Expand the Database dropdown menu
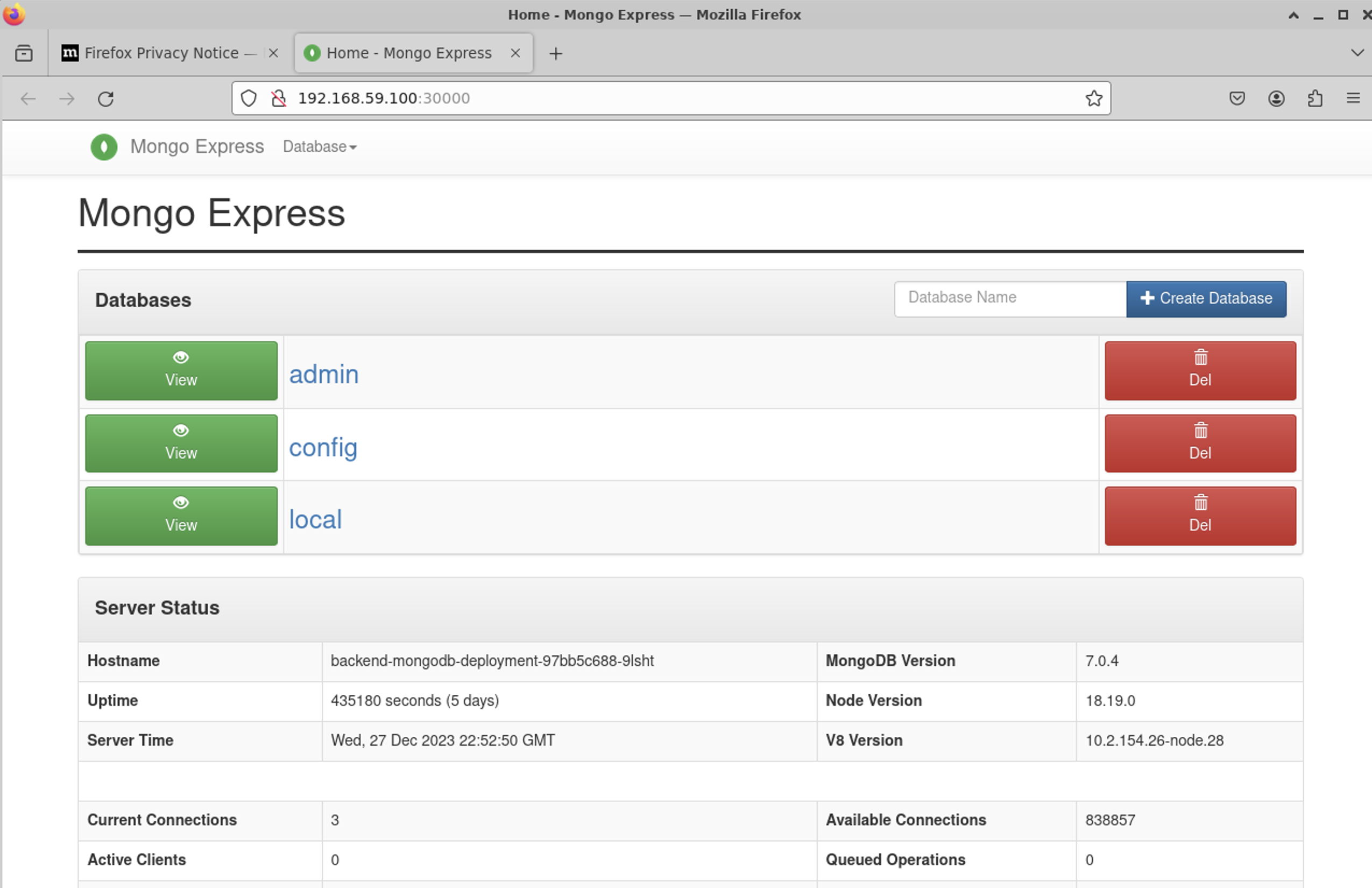Viewport: 1372px width, 888px height. click(x=320, y=147)
